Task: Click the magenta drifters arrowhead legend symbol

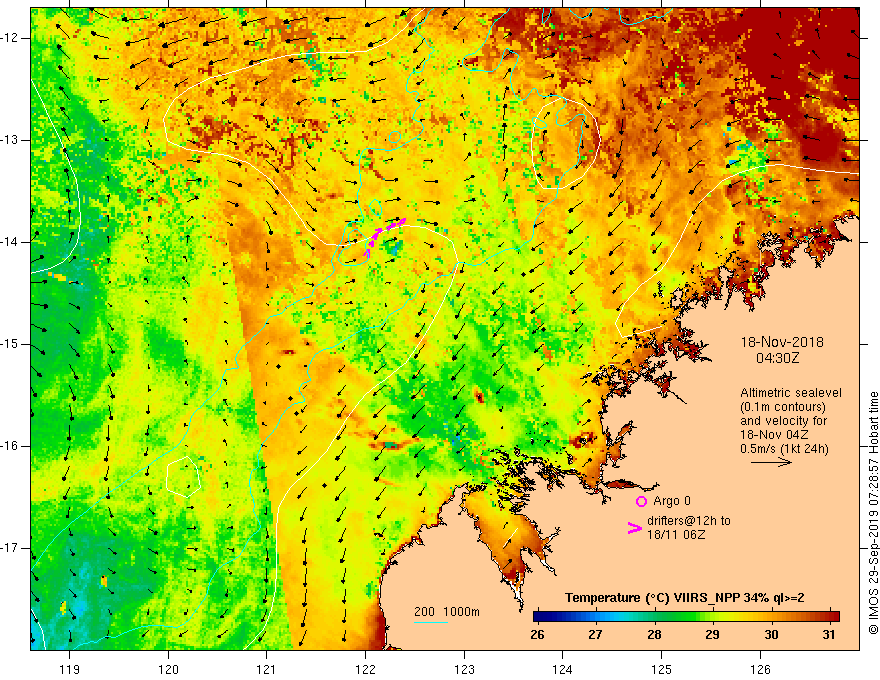Action: coord(634,528)
